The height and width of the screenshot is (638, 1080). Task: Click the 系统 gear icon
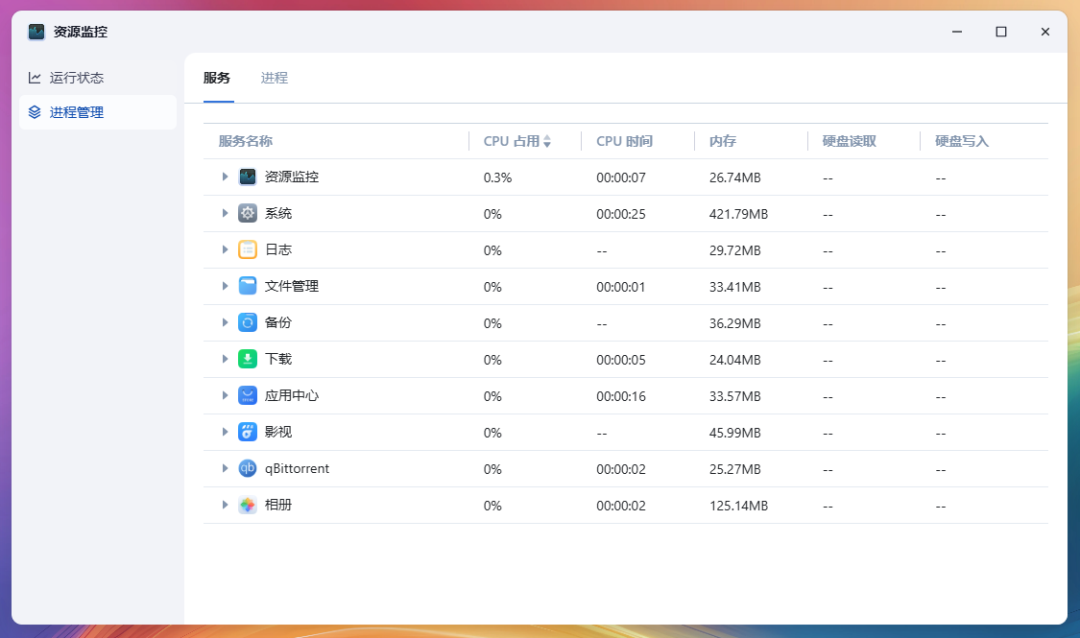point(247,214)
